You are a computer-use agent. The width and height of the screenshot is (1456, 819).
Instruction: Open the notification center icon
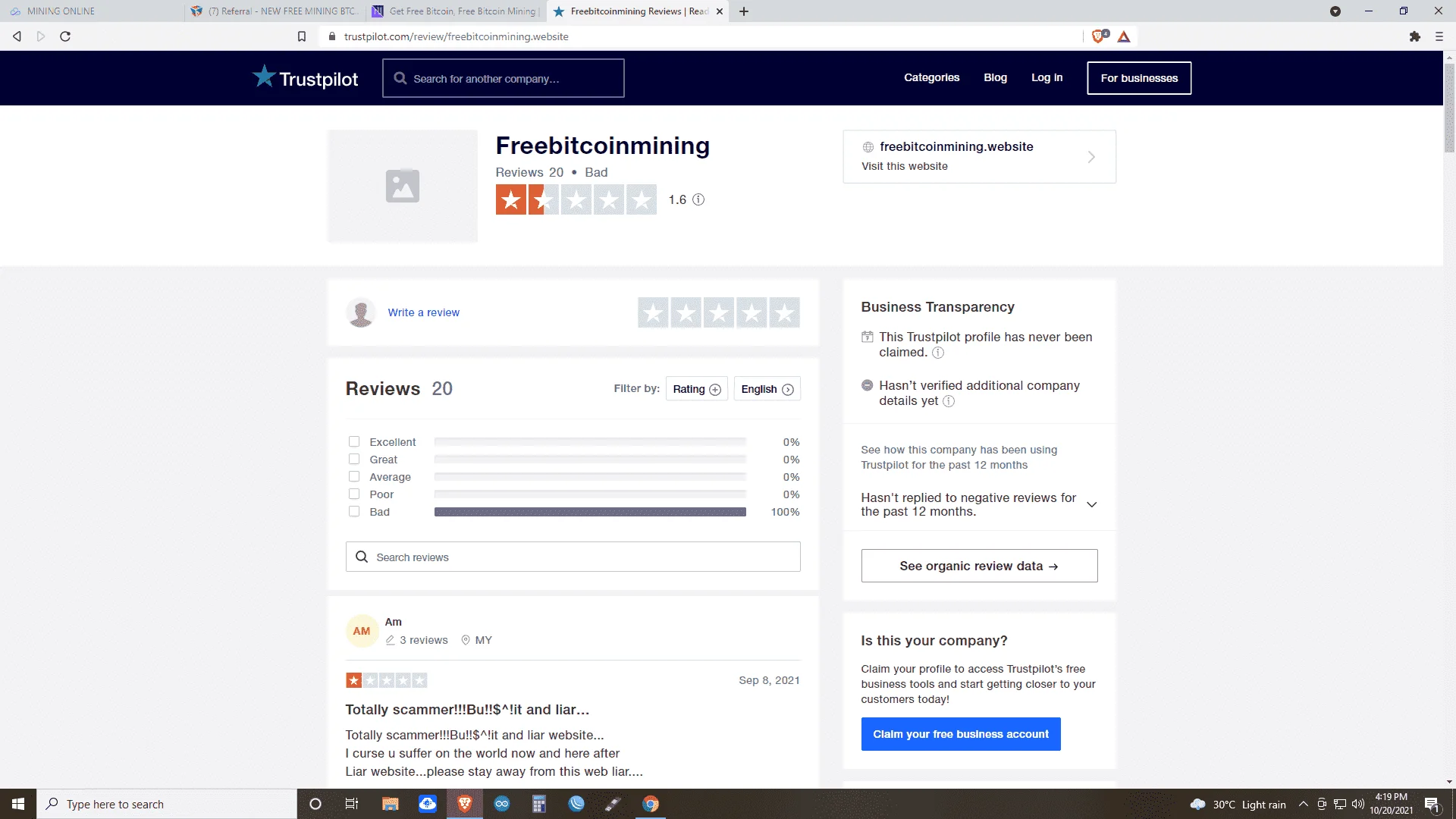pyautogui.click(x=1432, y=805)
